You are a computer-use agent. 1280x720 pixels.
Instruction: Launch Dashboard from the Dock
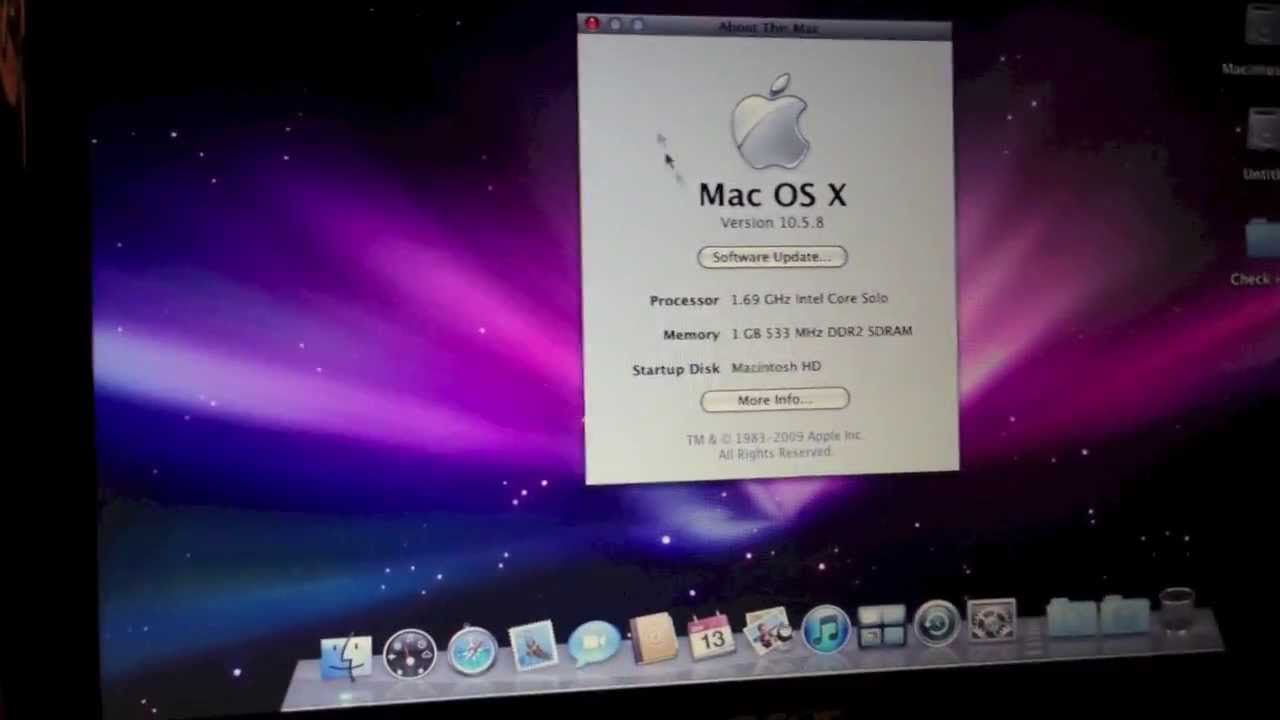[410, 654]
